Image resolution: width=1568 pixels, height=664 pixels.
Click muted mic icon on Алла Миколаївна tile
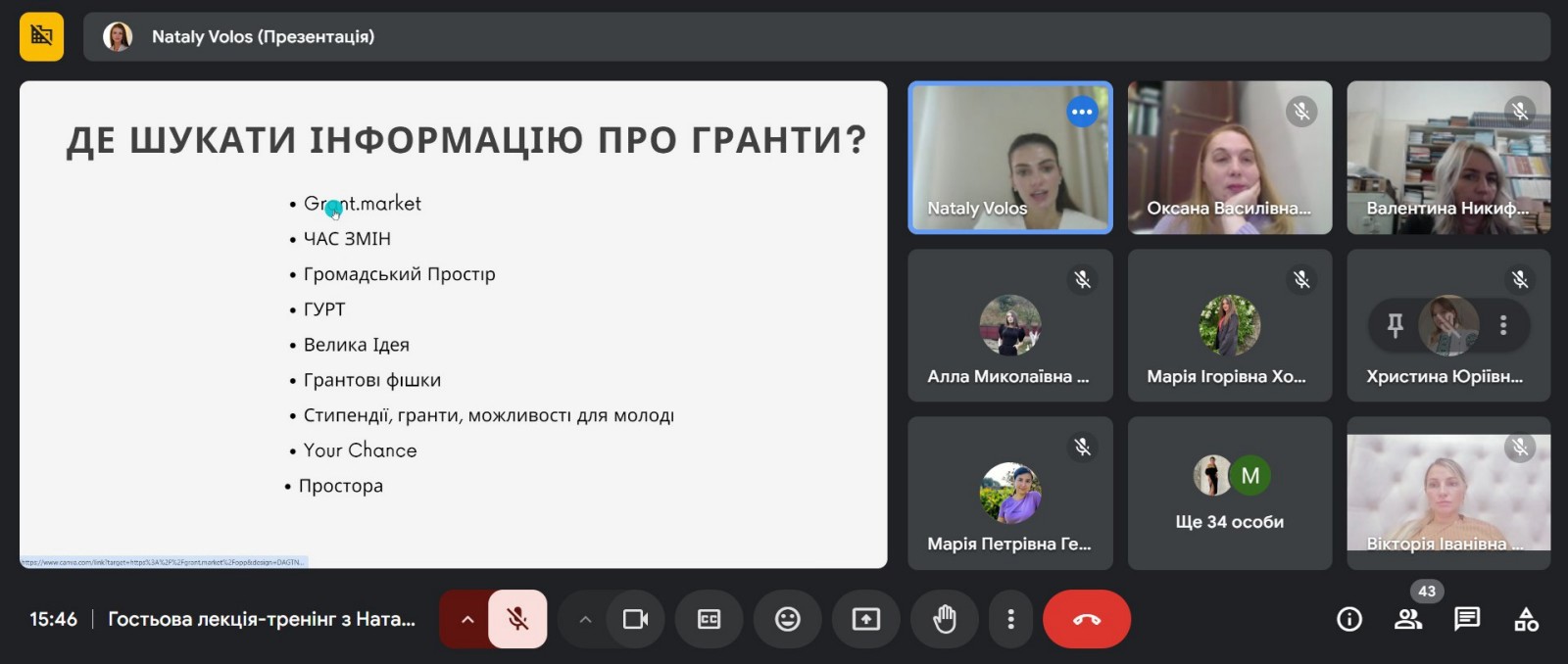pos(1082,279)
